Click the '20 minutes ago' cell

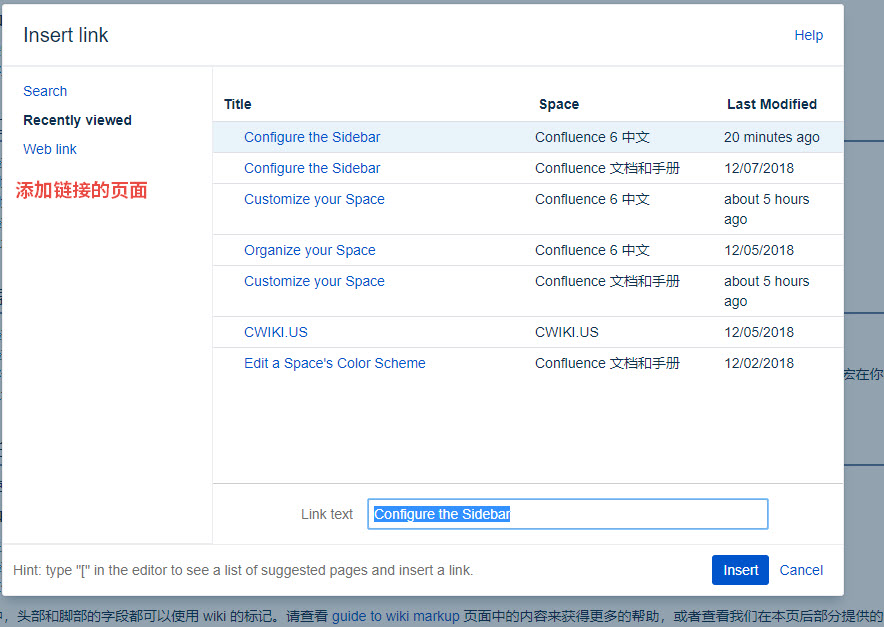coord(771,137)
